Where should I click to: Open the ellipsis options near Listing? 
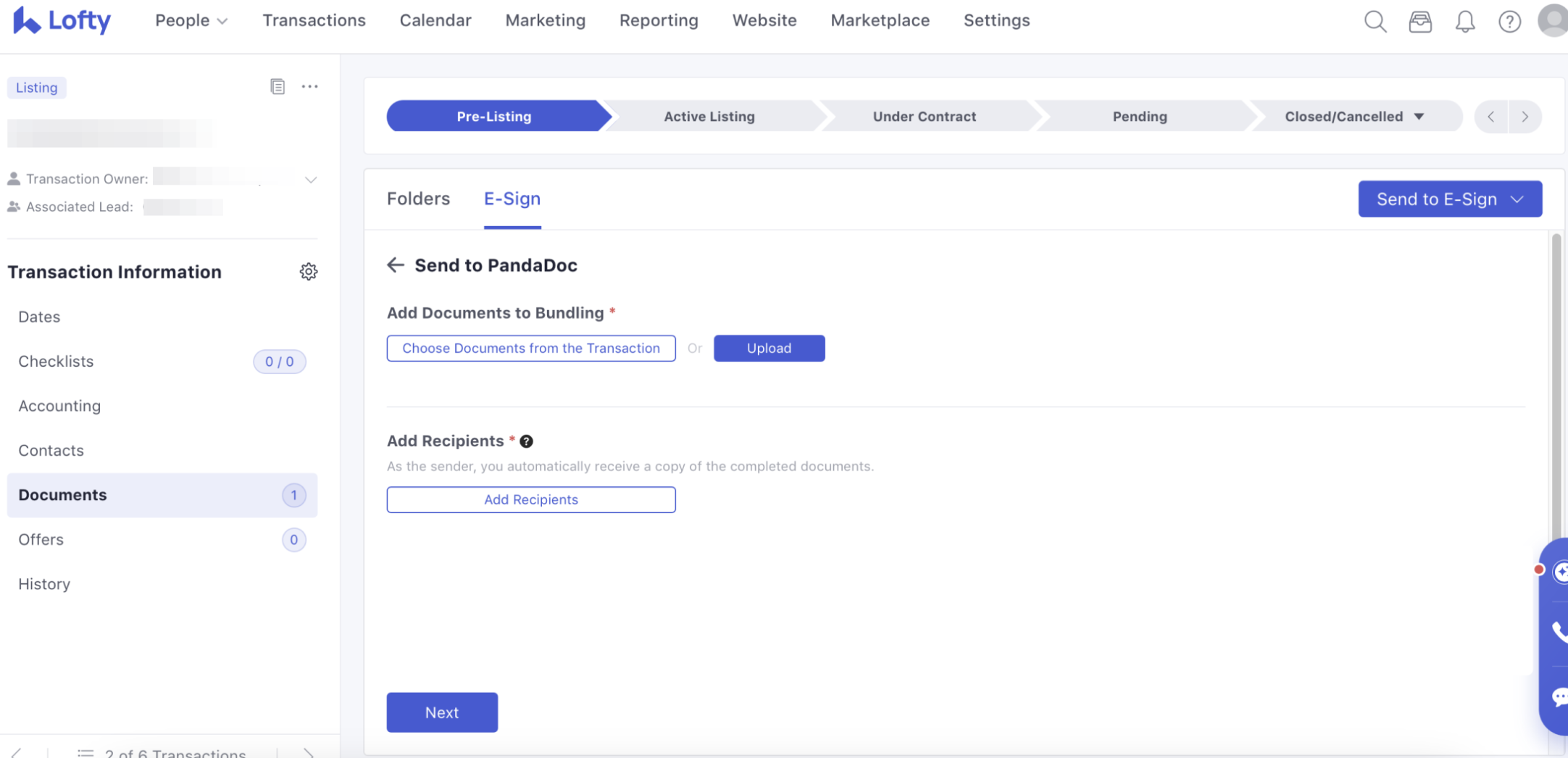(x=310, y=86)
